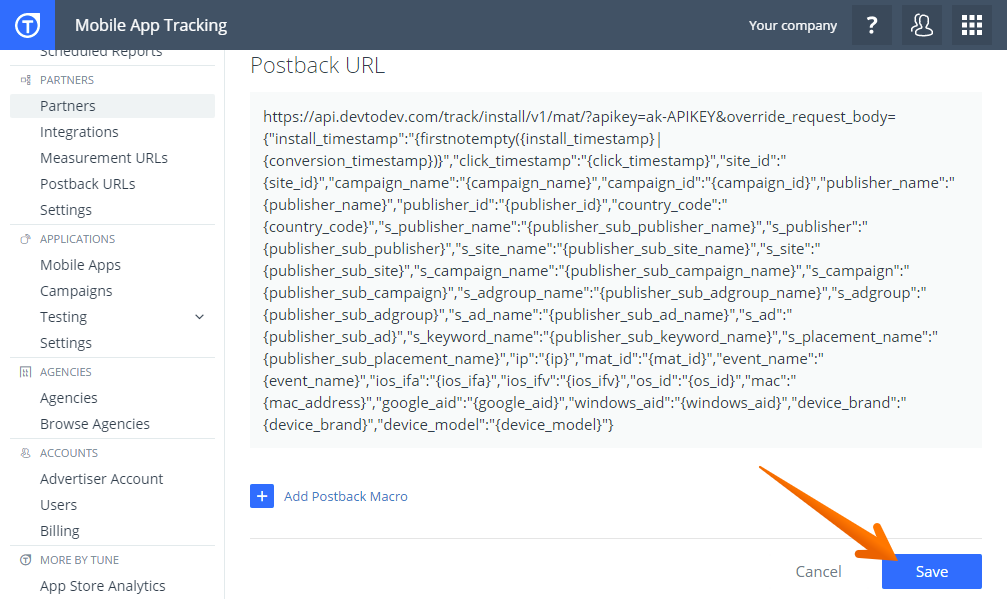Click the Applications section header icon
The width and height of the screenshot is (1008, 599).
click(x=26, y=239)
